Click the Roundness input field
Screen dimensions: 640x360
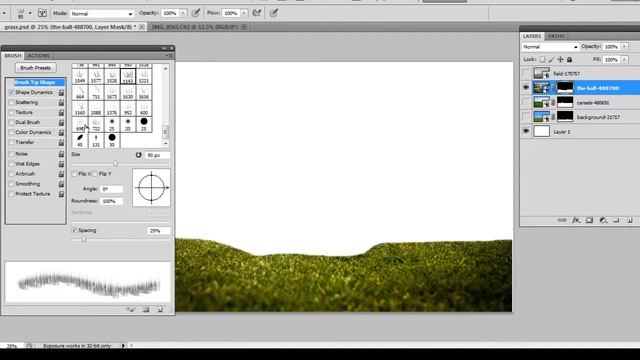111,201
